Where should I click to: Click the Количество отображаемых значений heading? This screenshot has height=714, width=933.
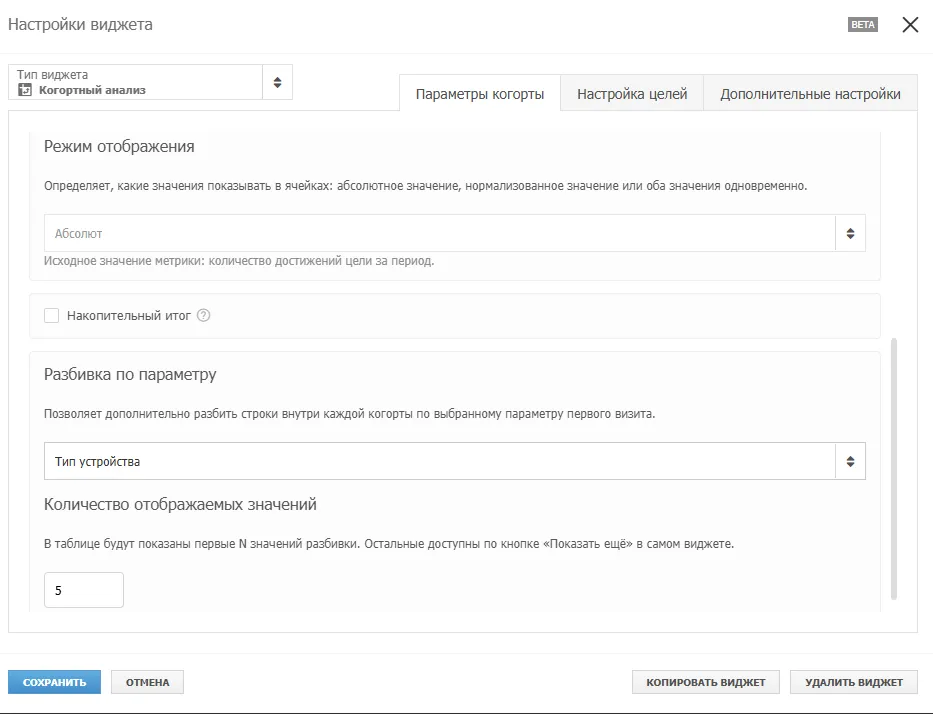point(180,505)
